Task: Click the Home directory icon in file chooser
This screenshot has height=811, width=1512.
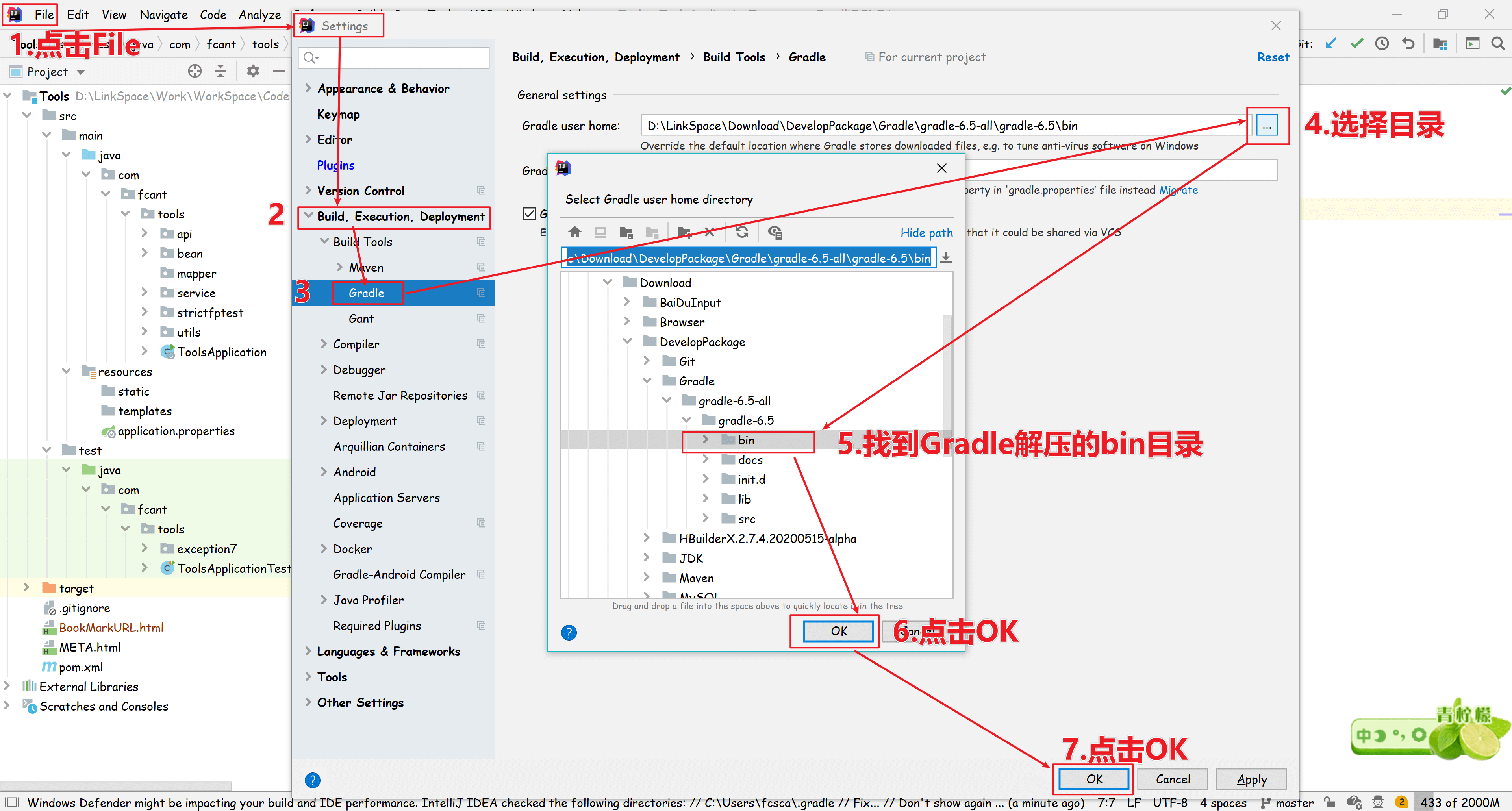Action: coord(574,232)
